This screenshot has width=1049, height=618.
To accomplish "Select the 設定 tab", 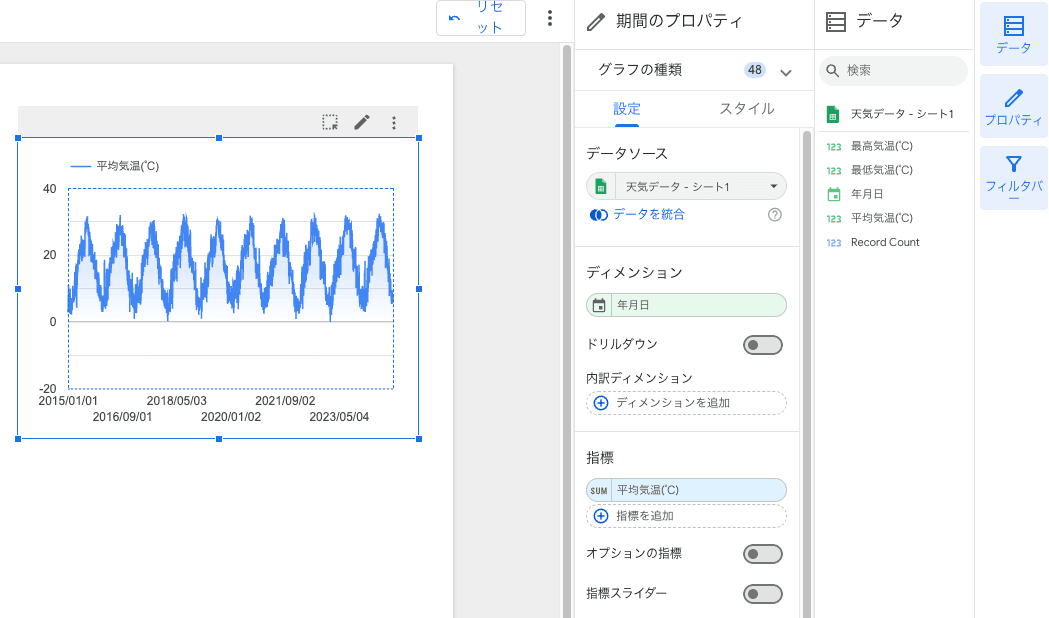I will pyautogui.click(x=627, y=109).
